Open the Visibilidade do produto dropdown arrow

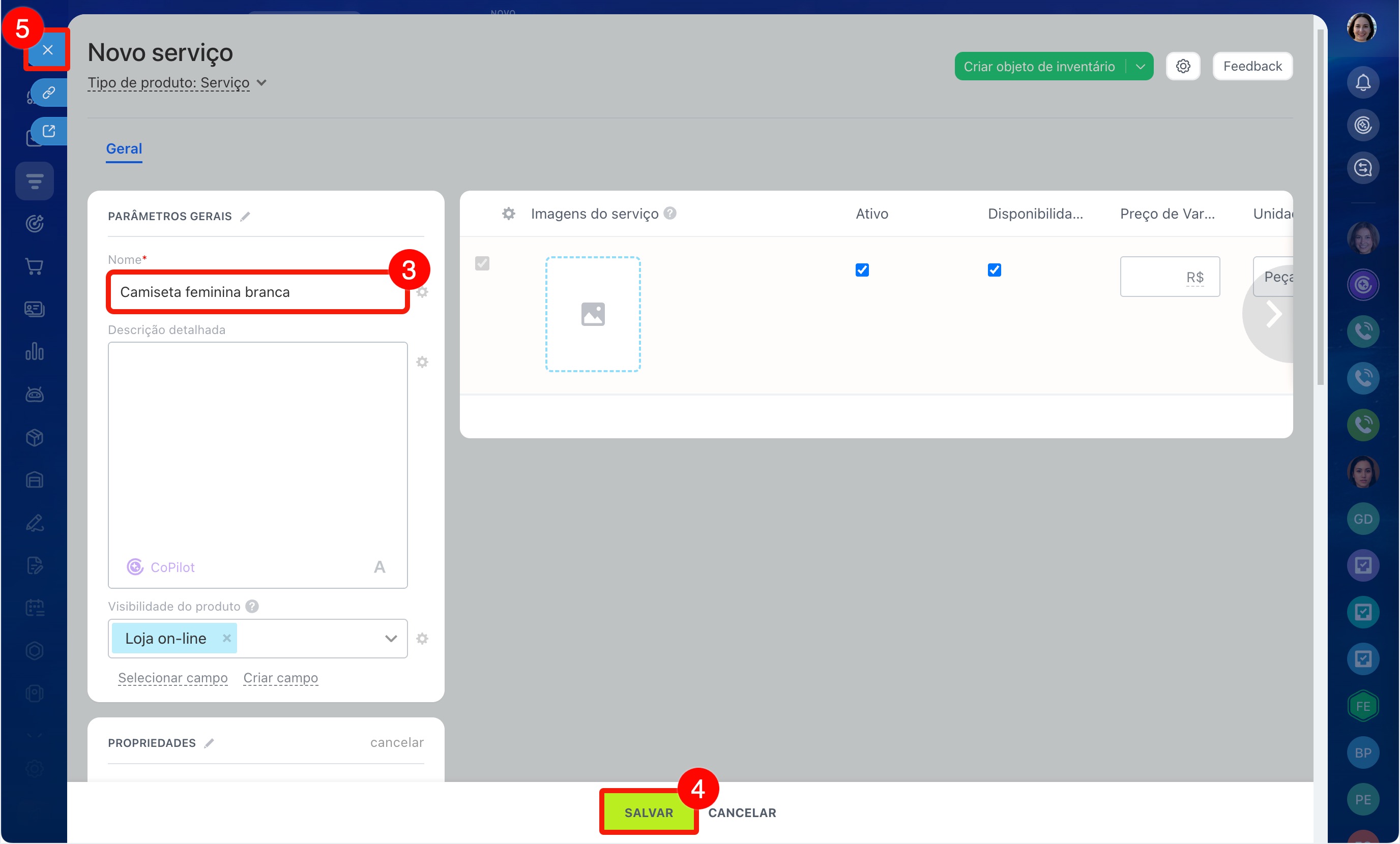click(390, 639)
